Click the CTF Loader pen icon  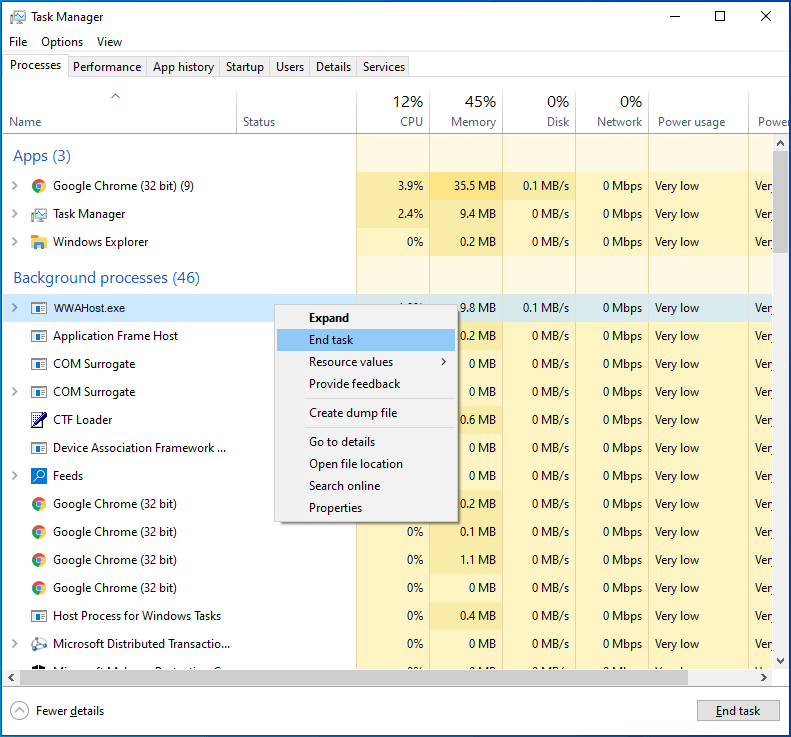tap(39, 420)
